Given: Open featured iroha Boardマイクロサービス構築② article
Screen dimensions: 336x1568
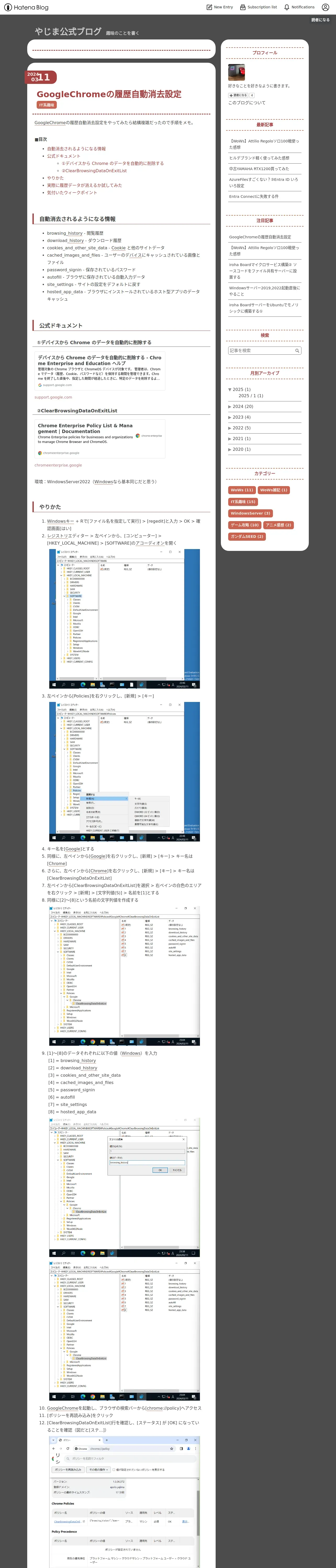Looking at the screenshot, I should (x=264, y=271).
